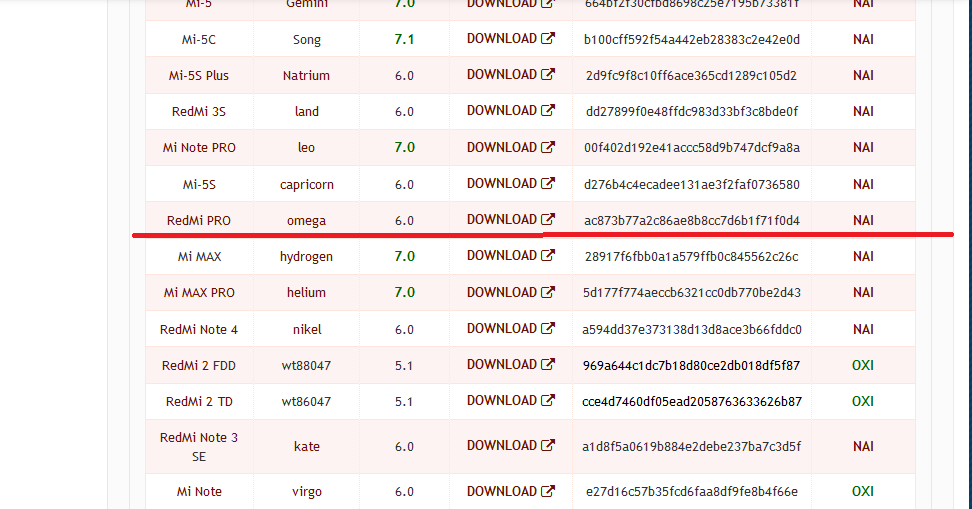This screenshot has height=509, width=972.
Task: Click the RedMi 3S device name
Action: click(x=199, y=112)
